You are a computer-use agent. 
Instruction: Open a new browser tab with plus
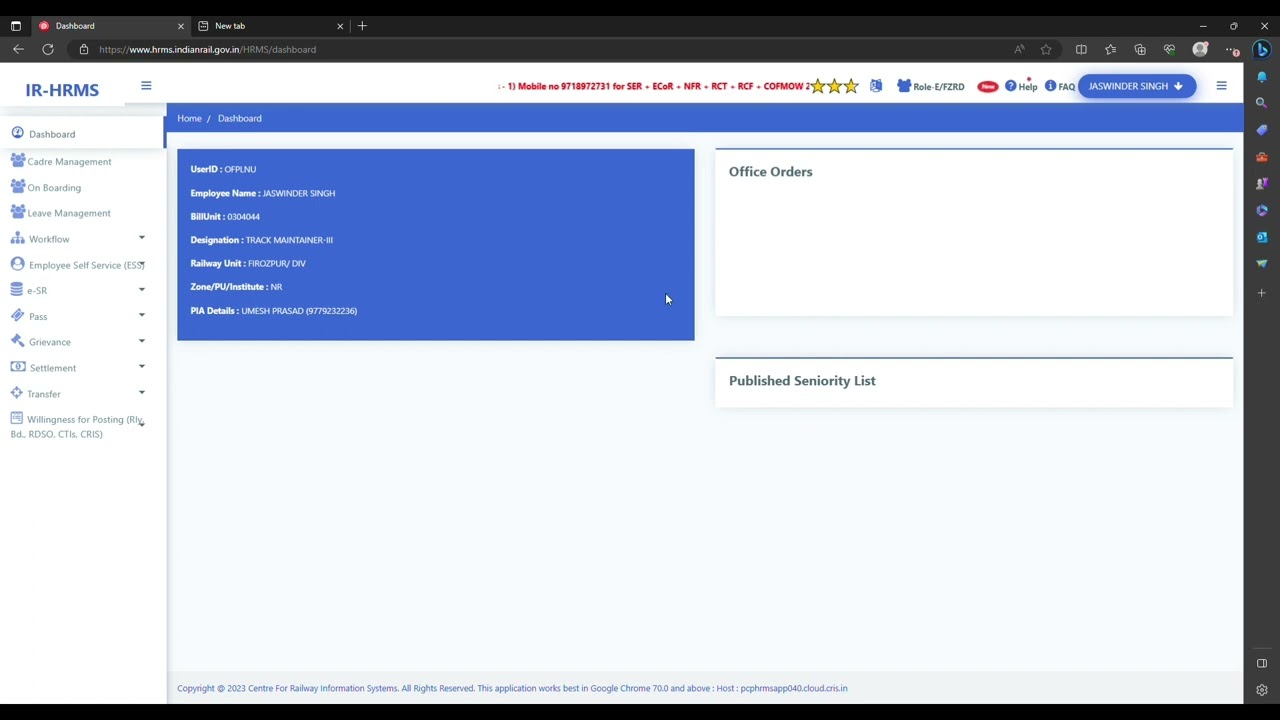coord(362,26)
